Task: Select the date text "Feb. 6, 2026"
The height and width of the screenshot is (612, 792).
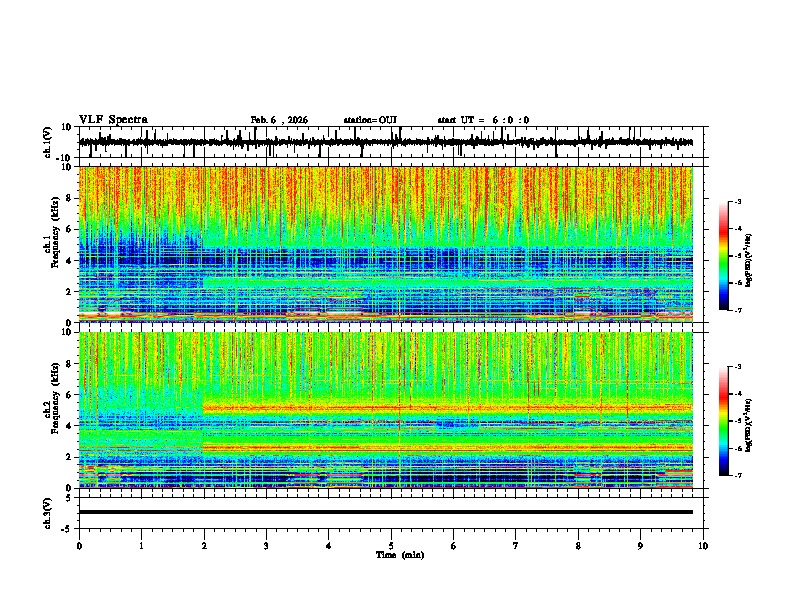Action: coord(279,120)
